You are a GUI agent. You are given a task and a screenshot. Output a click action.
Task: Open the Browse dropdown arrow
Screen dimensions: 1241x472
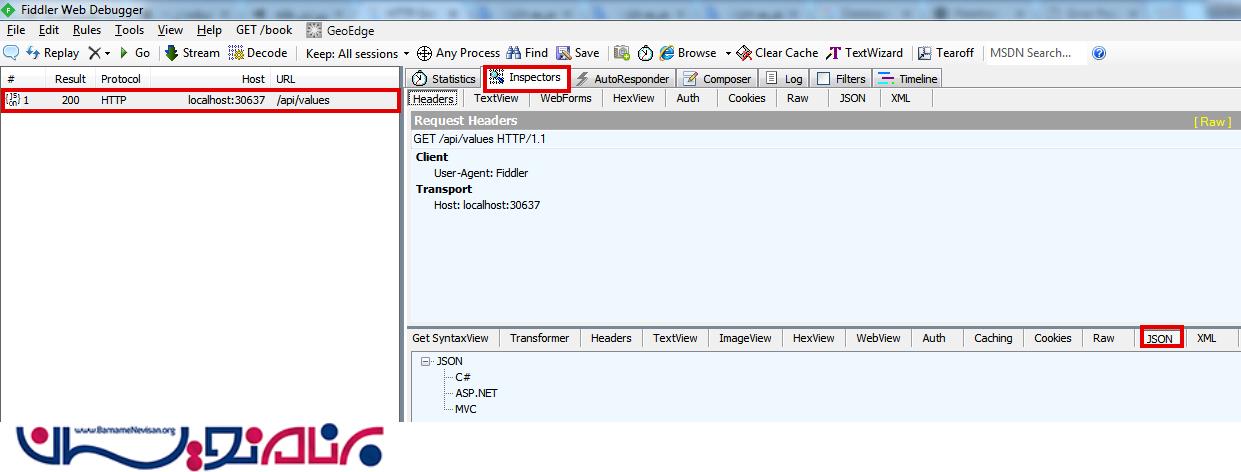click(x=727, y=53)
